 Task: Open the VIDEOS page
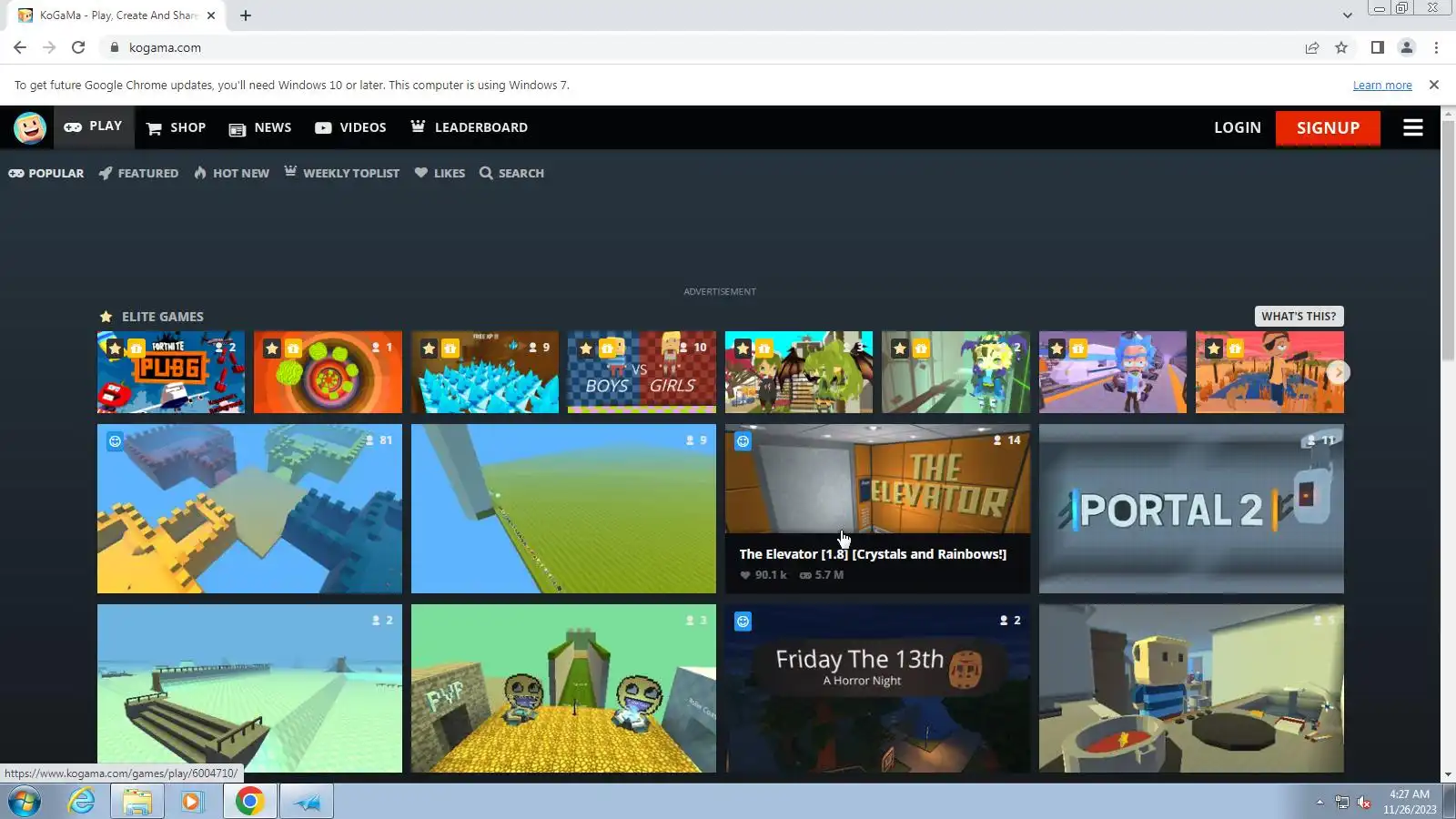click(350, 127)
